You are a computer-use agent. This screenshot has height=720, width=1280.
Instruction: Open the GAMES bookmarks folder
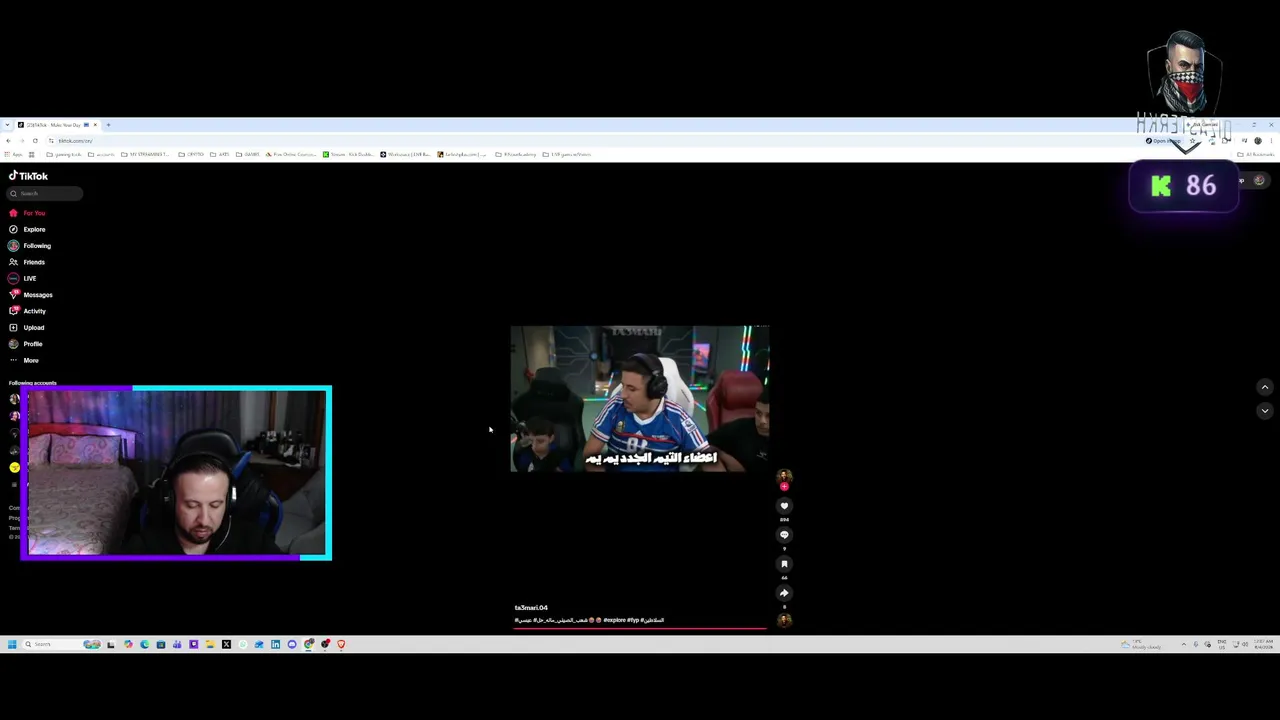click(249, 155)
